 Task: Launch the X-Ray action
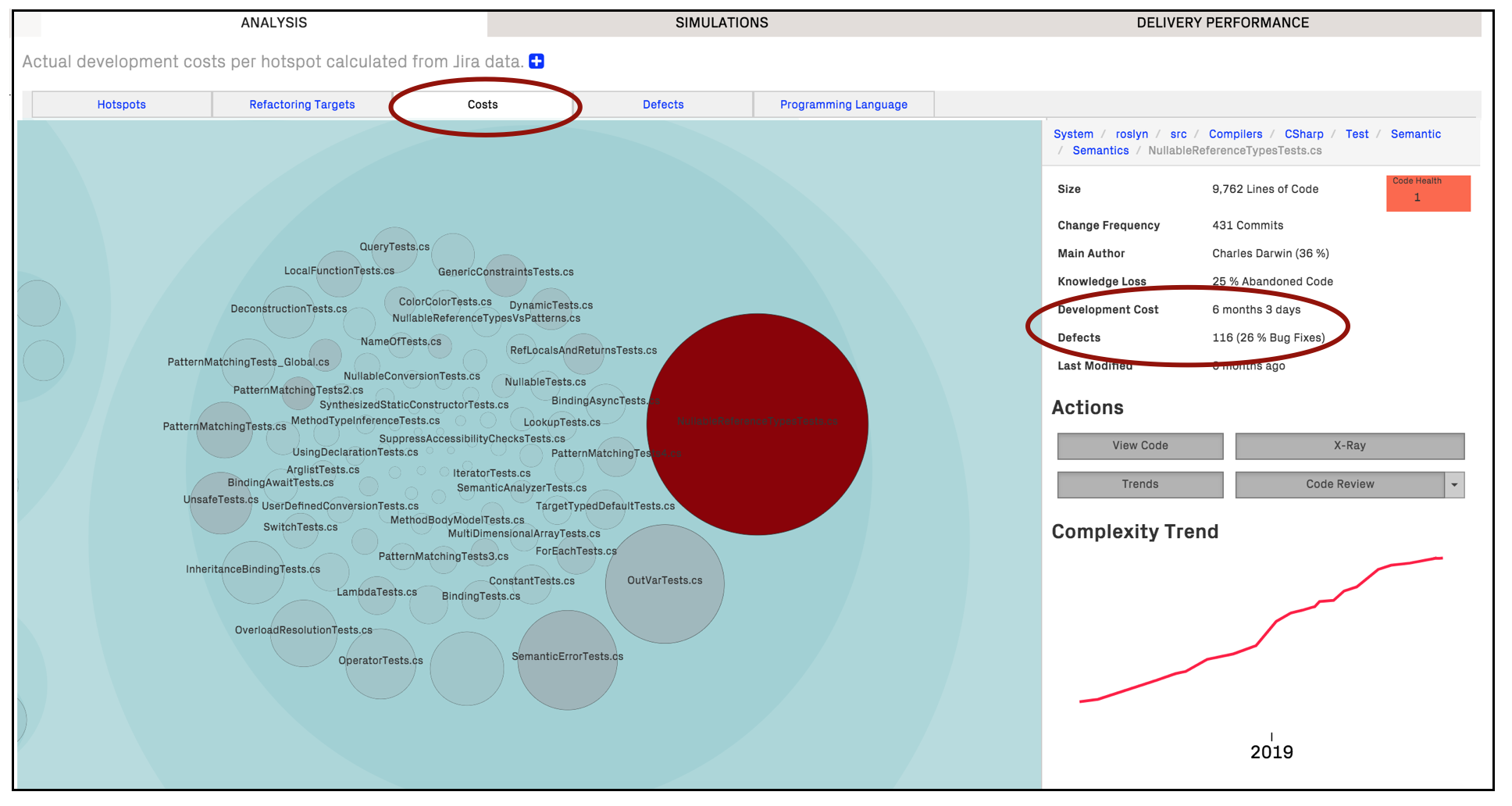tap(1349, 445)
